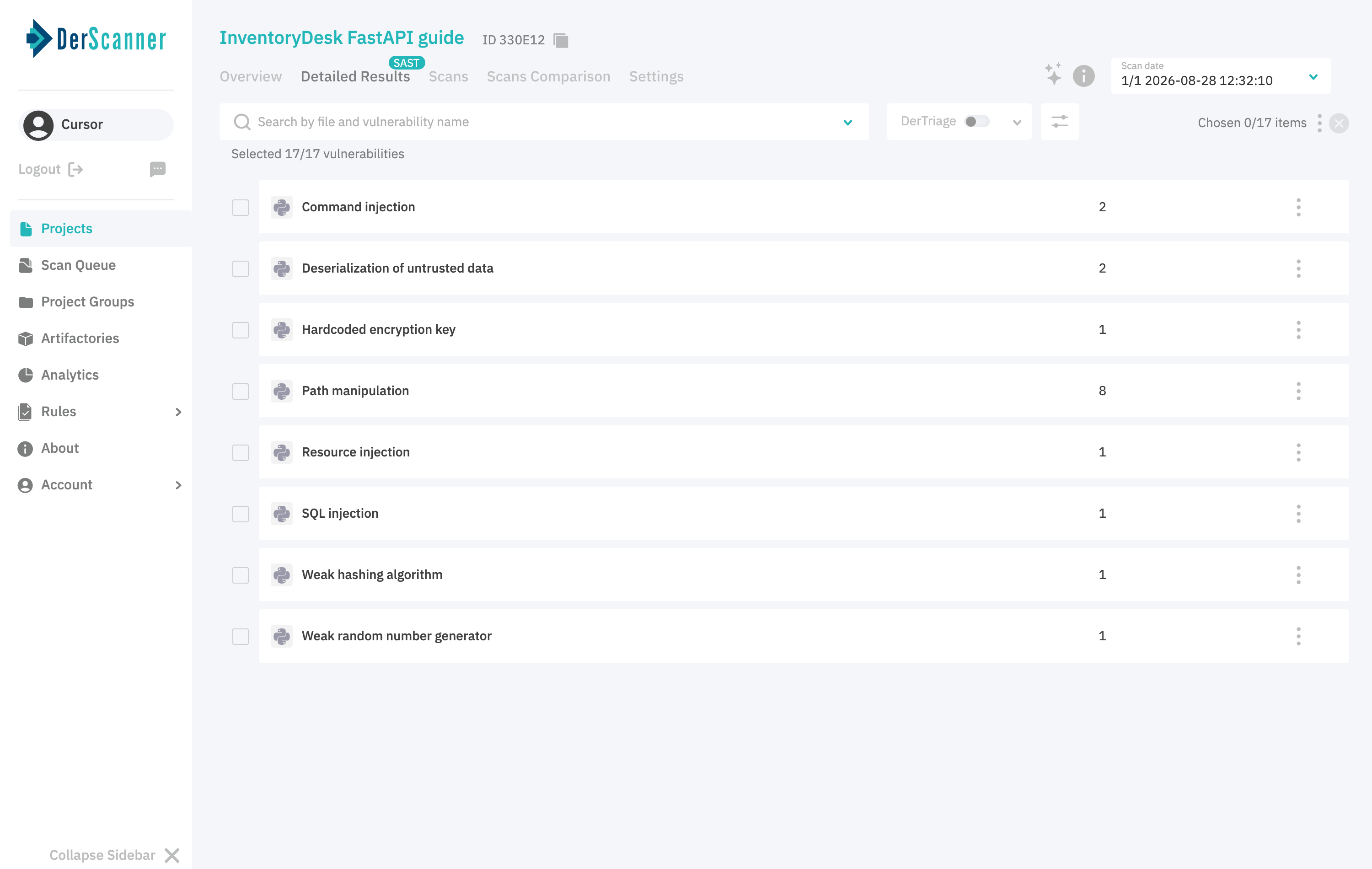
Task: Open three-dot menu for Command injection
Action: (x=1298, y=207)
